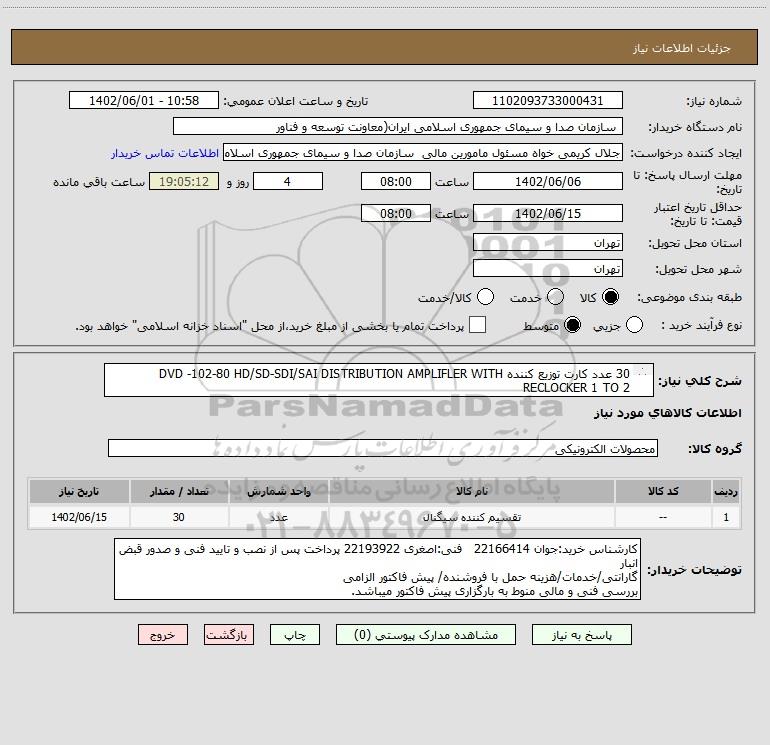
Task: Click the buyer notes text area
Action: click(x=377, y=569)
